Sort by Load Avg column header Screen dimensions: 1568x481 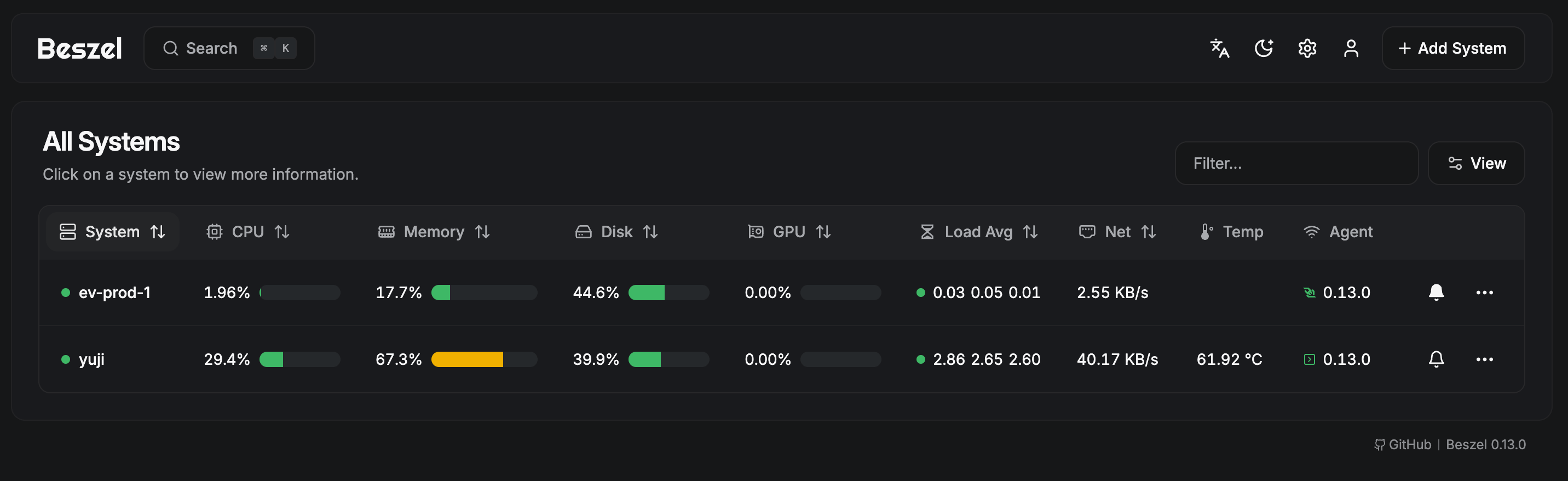[x=978, y=232]
